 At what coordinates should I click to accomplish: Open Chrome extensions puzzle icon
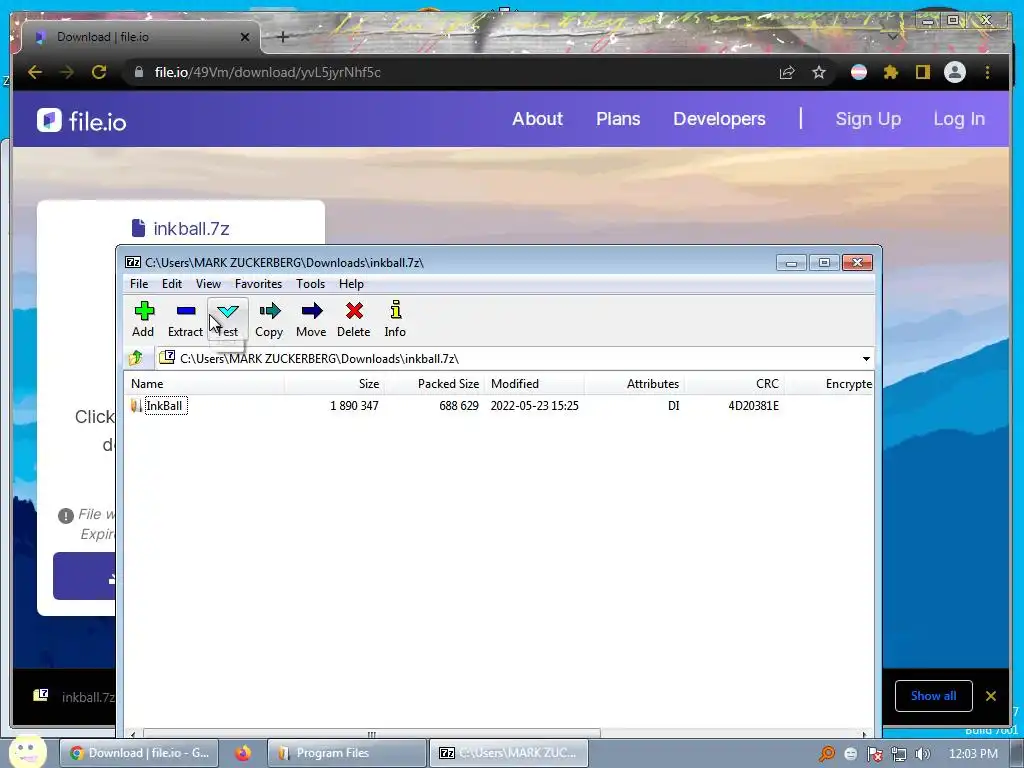click(x=891, y=72)
